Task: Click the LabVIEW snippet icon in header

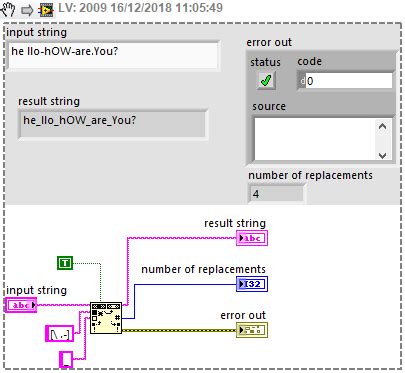Action: pos(46,10)
